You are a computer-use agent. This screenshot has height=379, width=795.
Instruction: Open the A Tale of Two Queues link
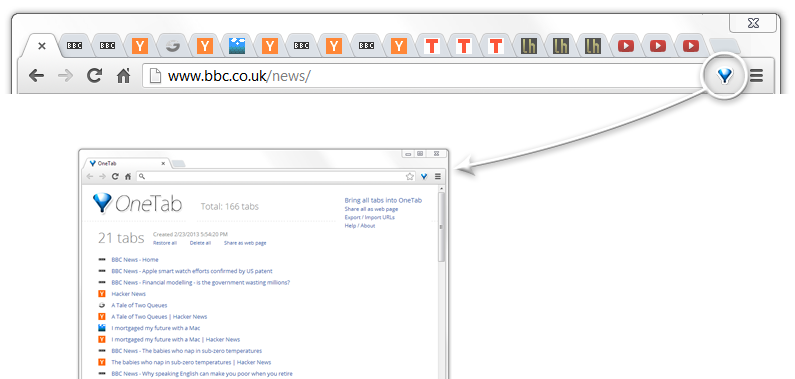(x=139, y=306)
